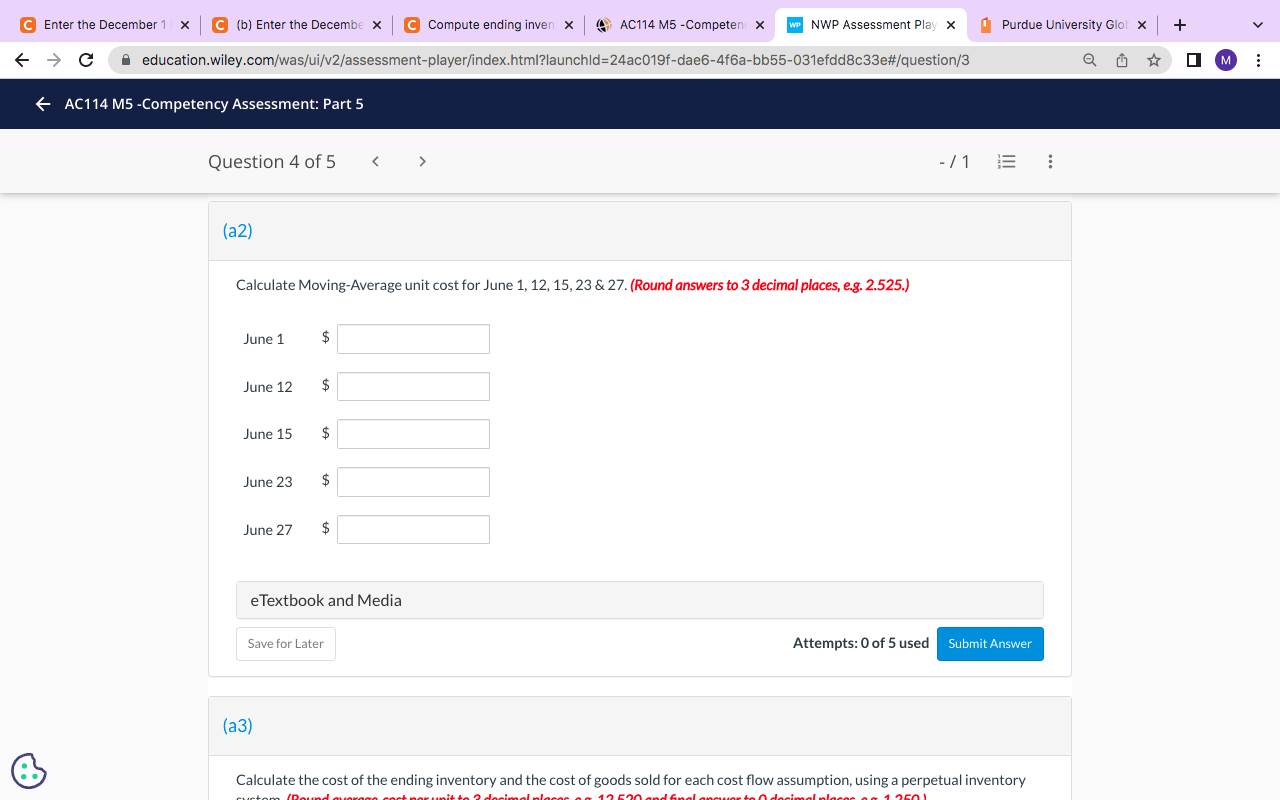Open the cookie preferences icon
Viewport: 1280px width, 800px height.
[x=29, y=771]
